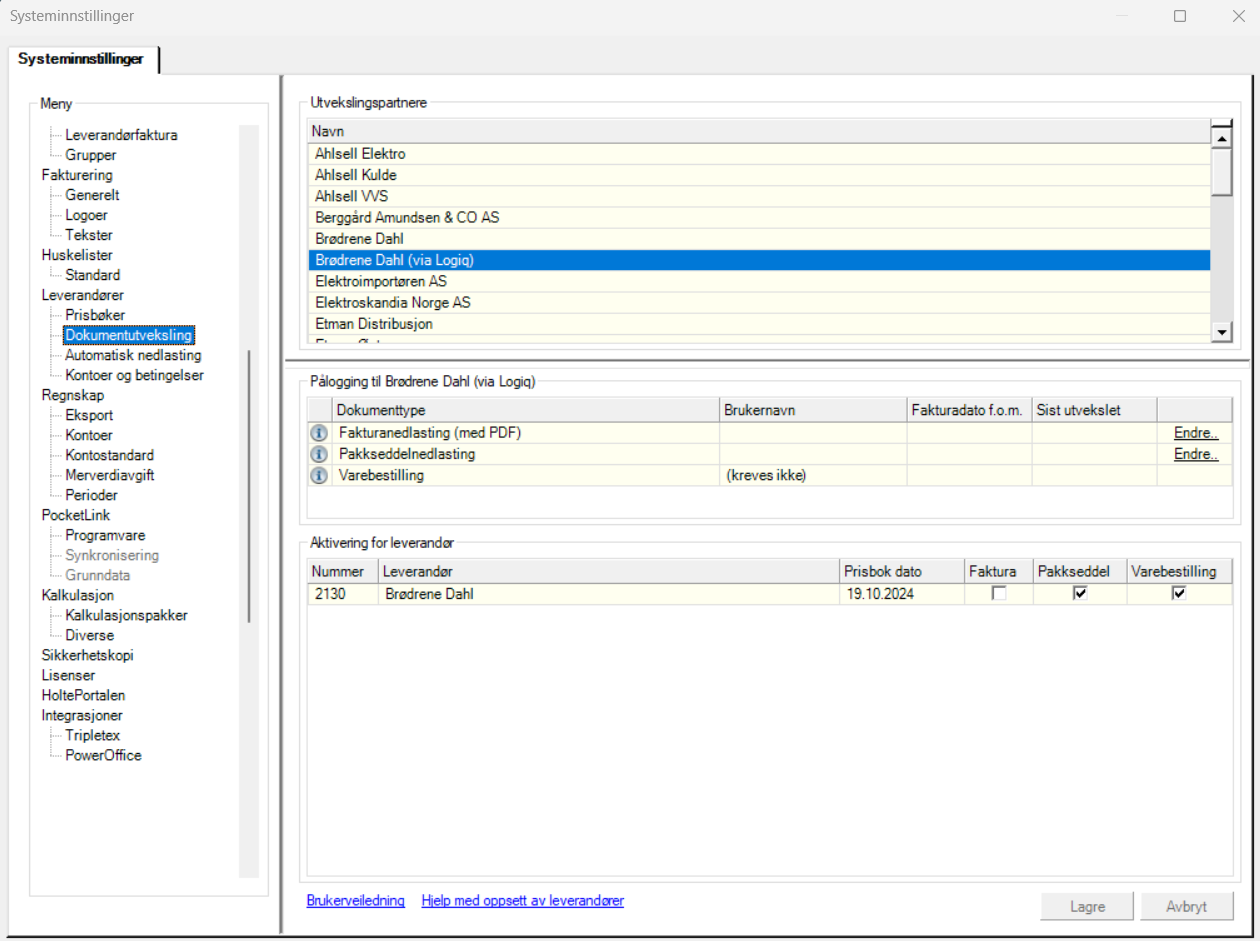Viewport: 1260px width, 941px height.
Task: Select Dokumentutveksling in the tree
Action: (x=129, y=335)
